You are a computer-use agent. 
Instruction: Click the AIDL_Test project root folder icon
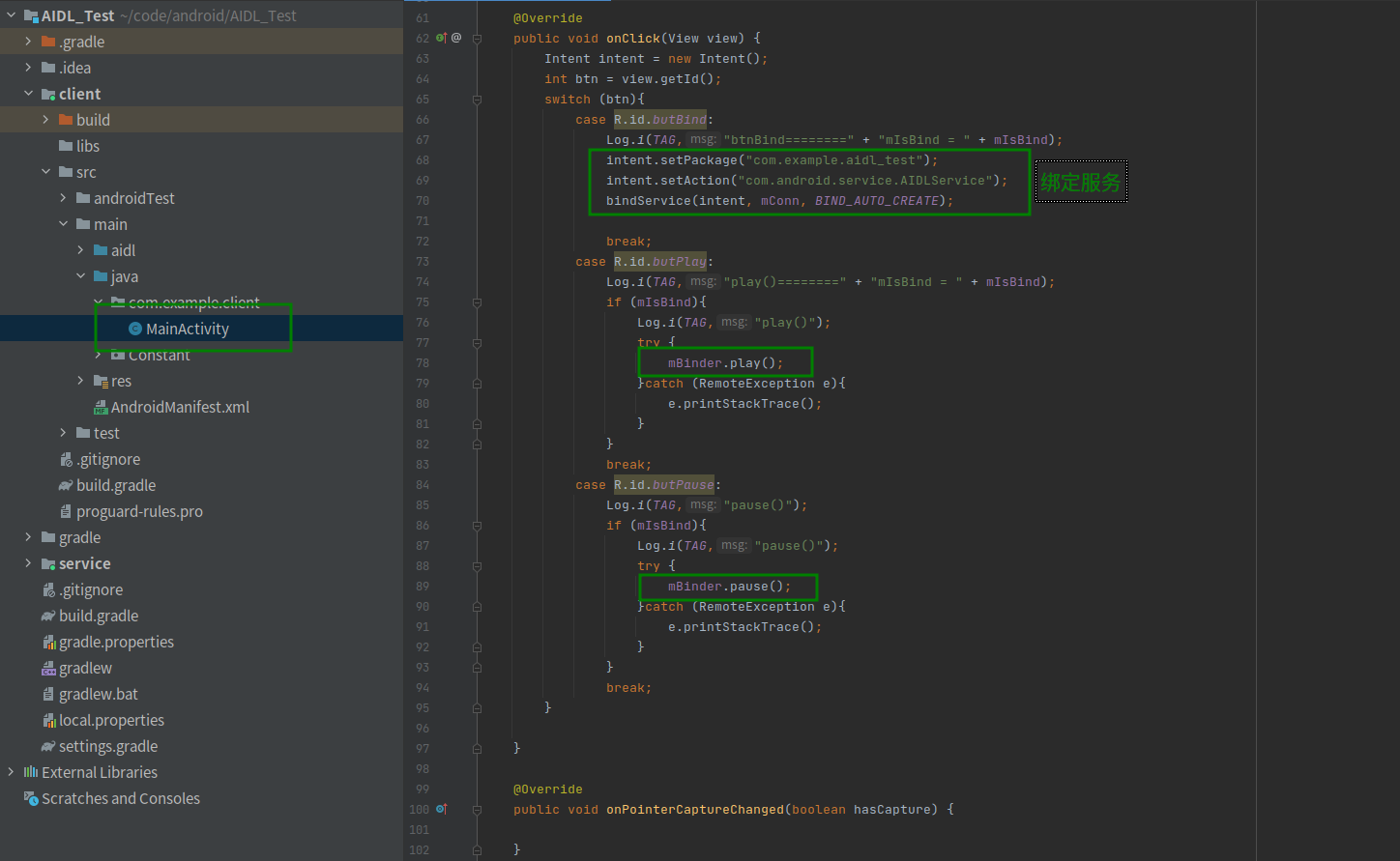tap(31, 15)
